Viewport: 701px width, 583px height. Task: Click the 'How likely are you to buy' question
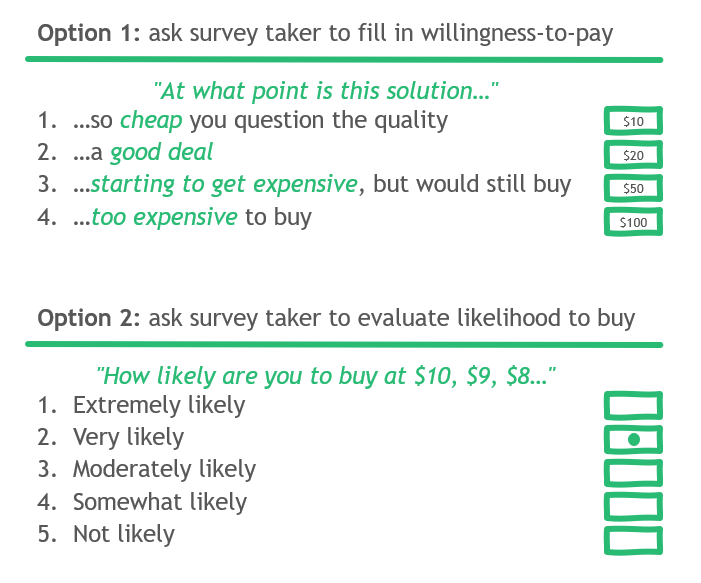pos(326,376)
